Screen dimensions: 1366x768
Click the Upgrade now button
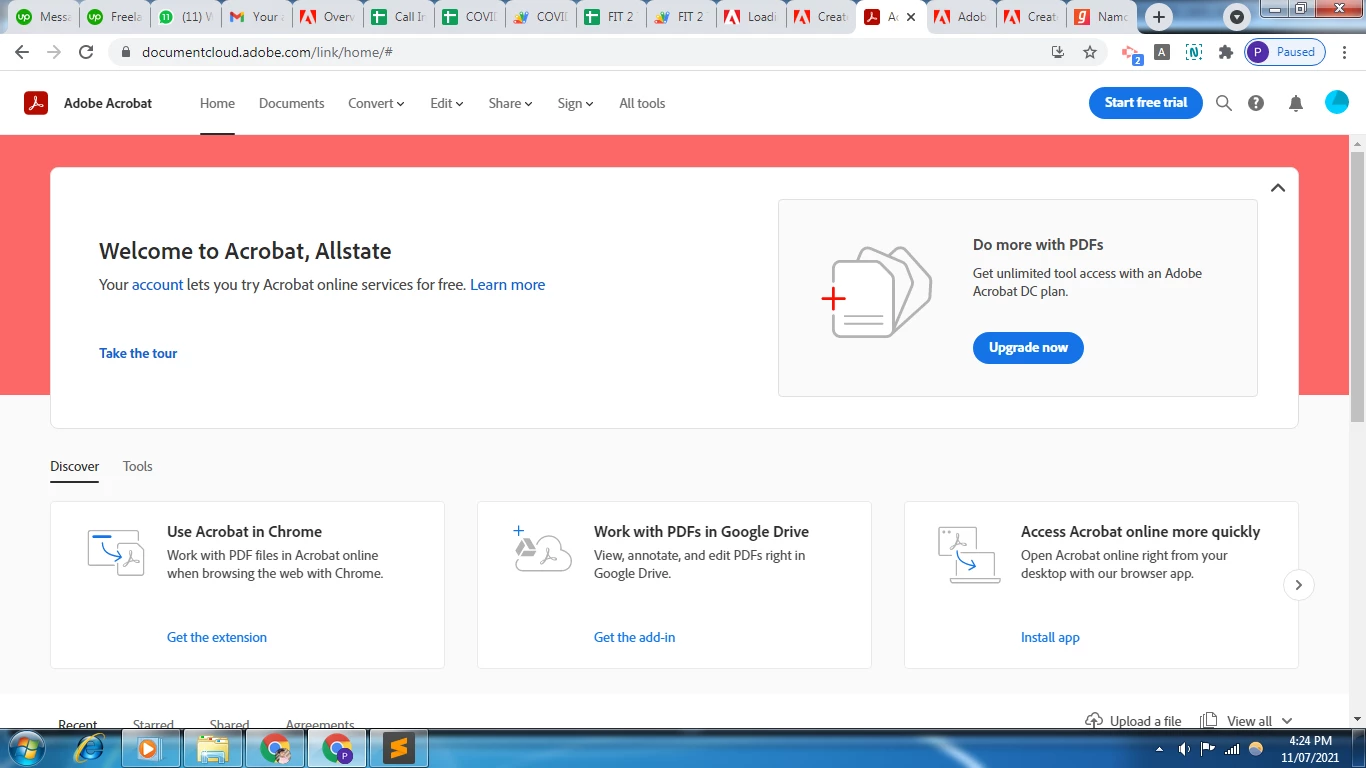click(x=1028, y=348)
